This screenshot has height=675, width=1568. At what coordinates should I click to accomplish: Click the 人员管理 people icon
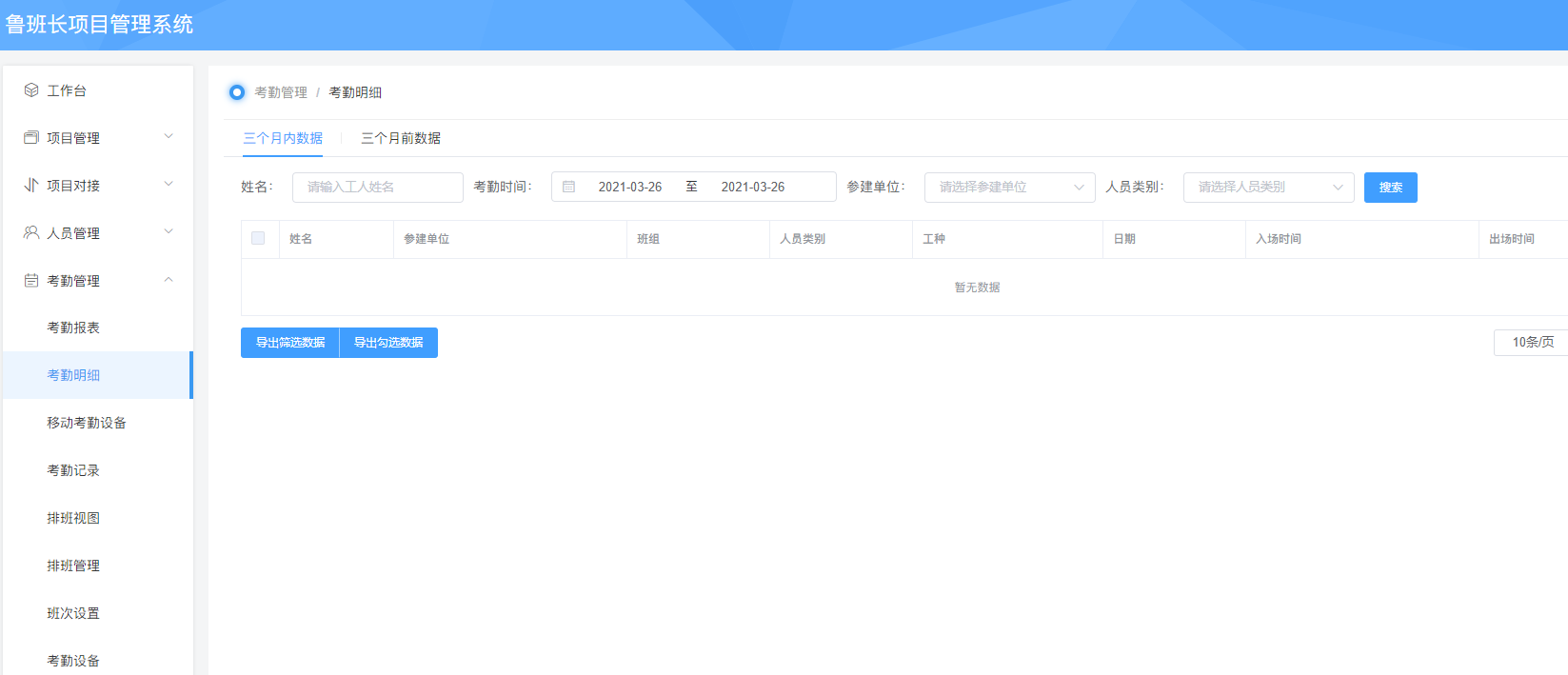tap(31, 233)
